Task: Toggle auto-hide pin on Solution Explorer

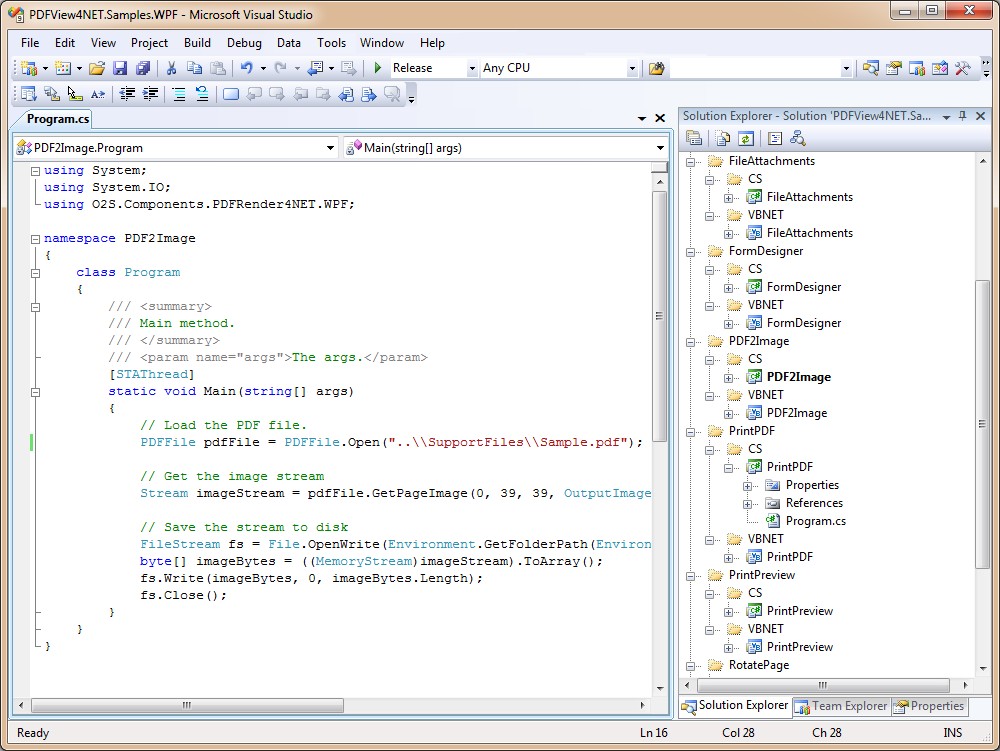Action: click(x=963, y=116)
